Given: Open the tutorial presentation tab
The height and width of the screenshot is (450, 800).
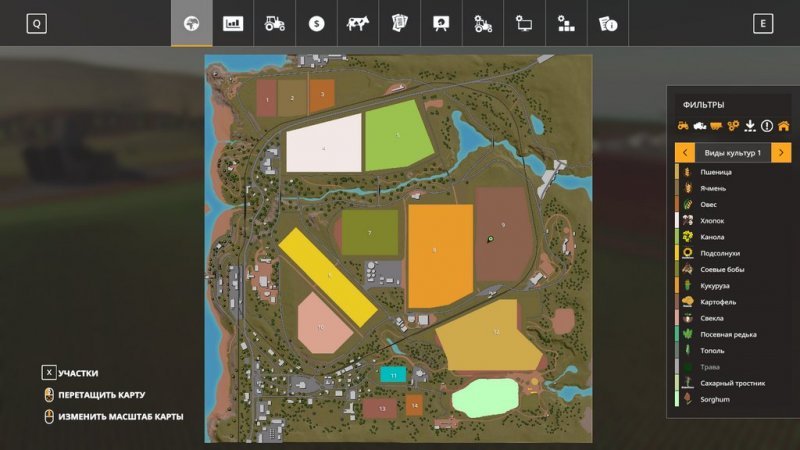Looking at the screenshot, I should [441, 23].
